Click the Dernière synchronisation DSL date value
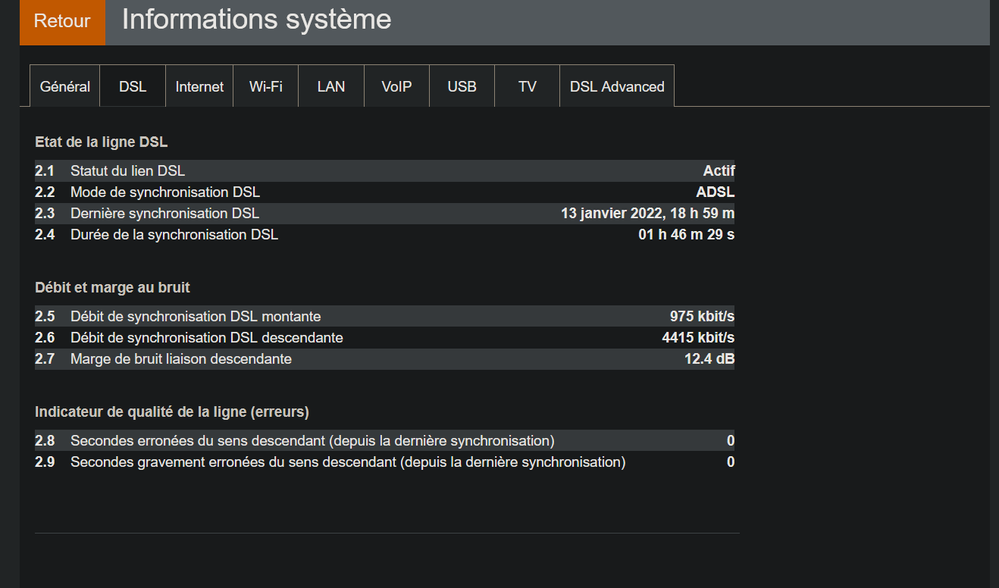The height and width of the screenshot is (588, 999). pyautogui.click(x=647, y=213)
